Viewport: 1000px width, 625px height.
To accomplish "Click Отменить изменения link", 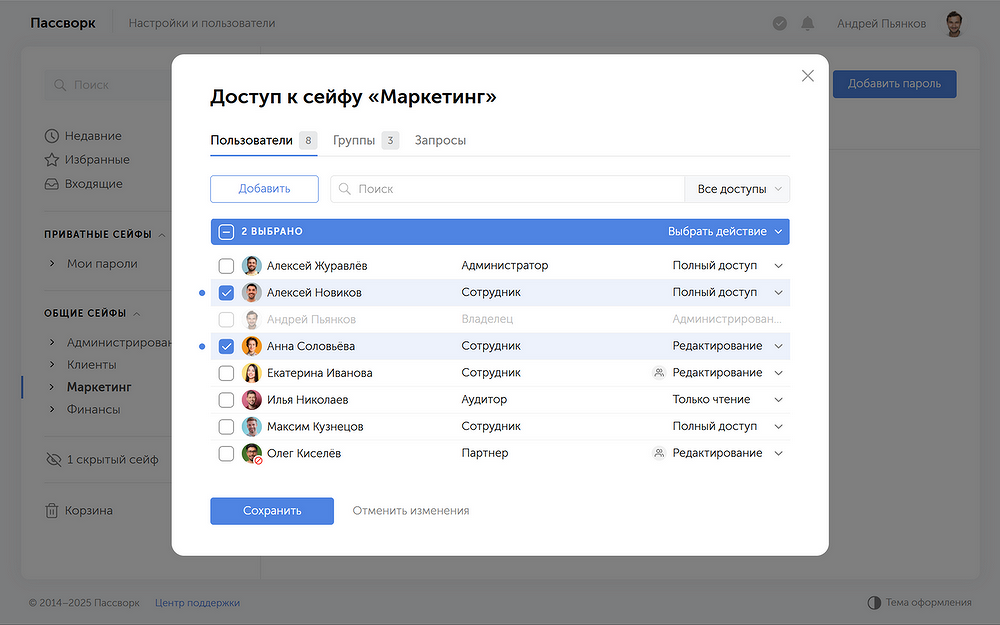I will pos(411,511).
